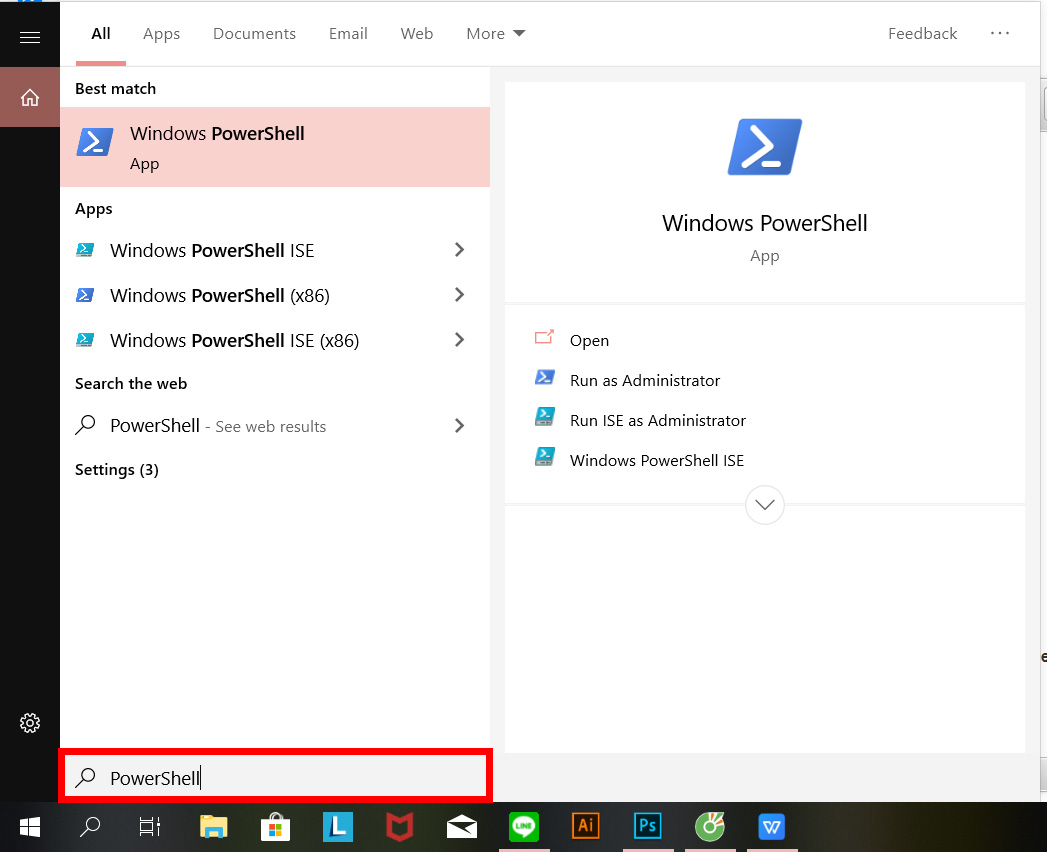Expand more actions with down chevron
1047x852 pixels.
(x=765, y=505)
